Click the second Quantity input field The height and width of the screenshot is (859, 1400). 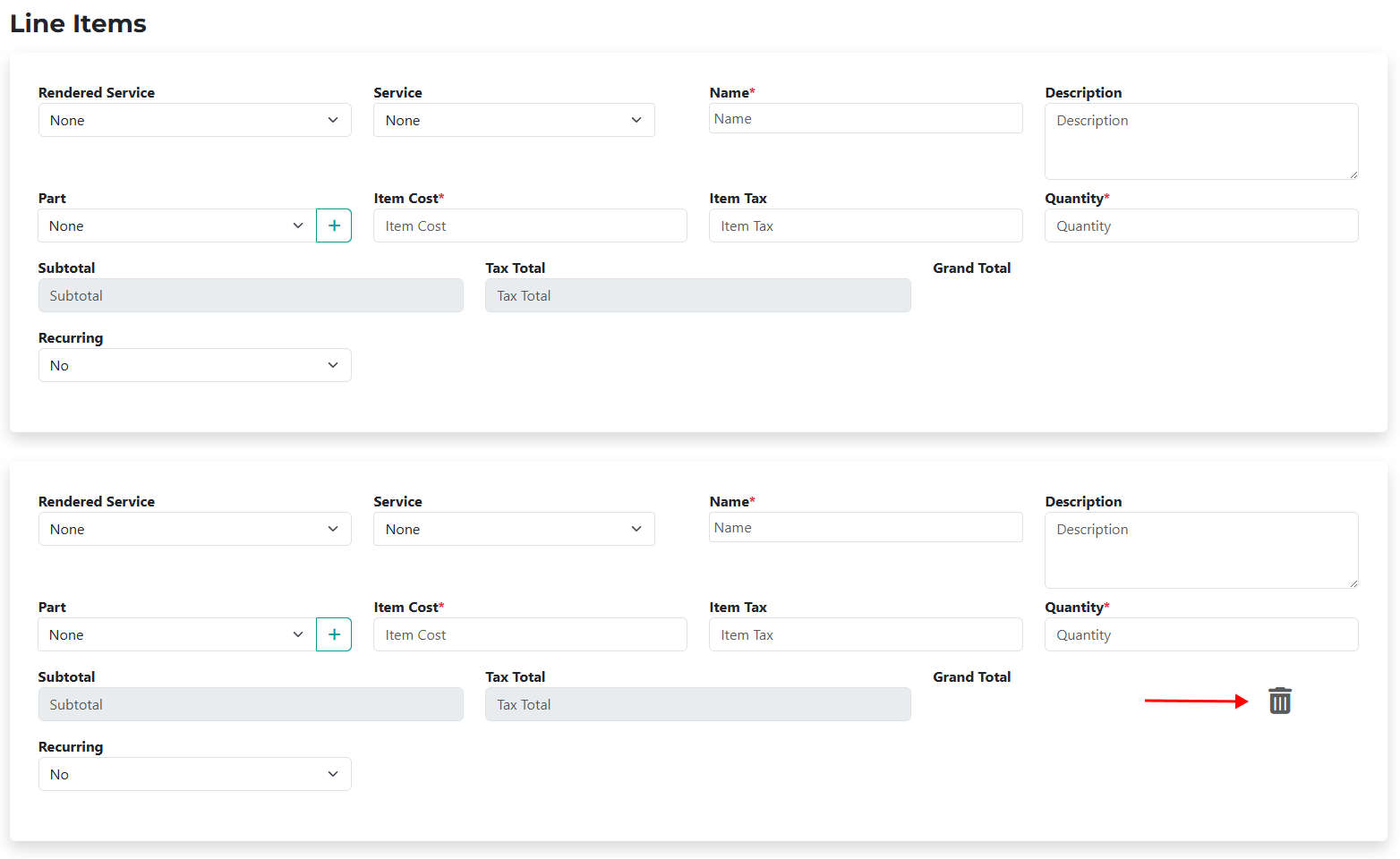tap(1200, 634)
